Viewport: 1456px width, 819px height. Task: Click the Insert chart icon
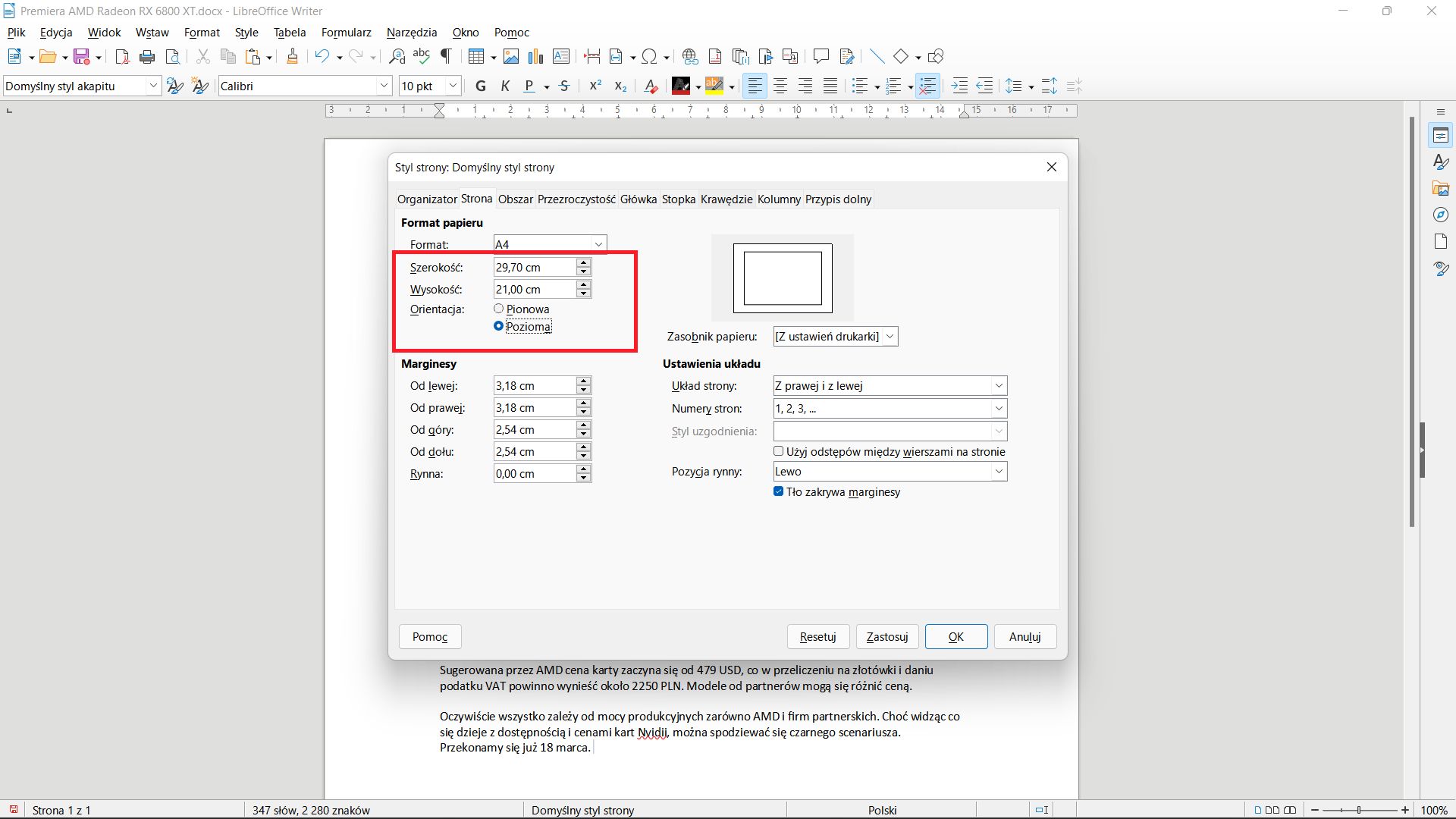(x=536, y=57)
